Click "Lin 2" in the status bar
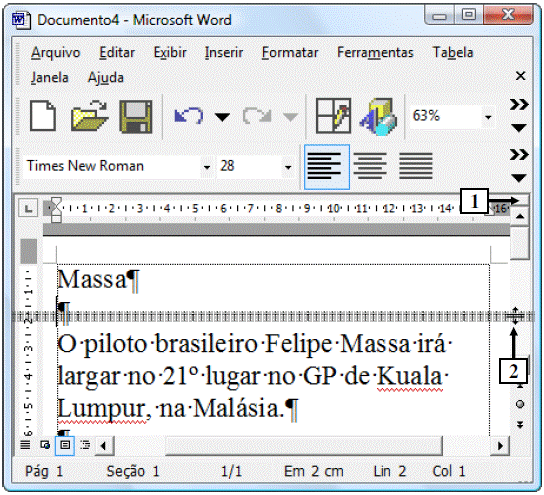This screenshot has height=495, width=544. (389, 472)
